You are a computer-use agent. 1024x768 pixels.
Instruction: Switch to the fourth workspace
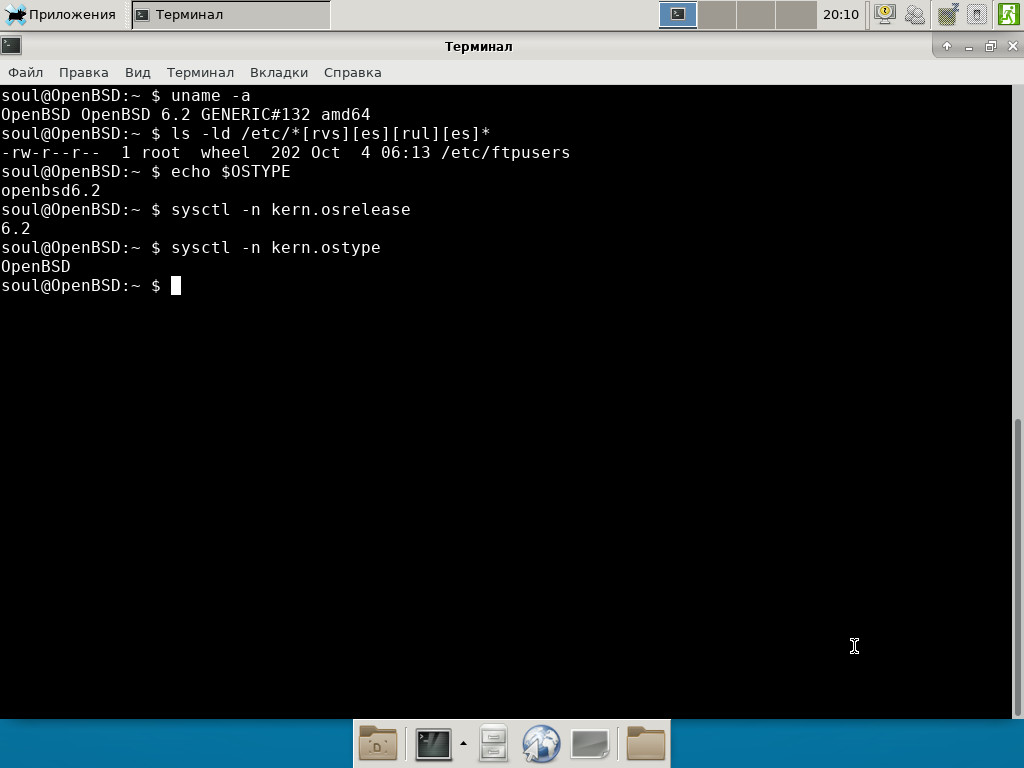coord(795,14)
